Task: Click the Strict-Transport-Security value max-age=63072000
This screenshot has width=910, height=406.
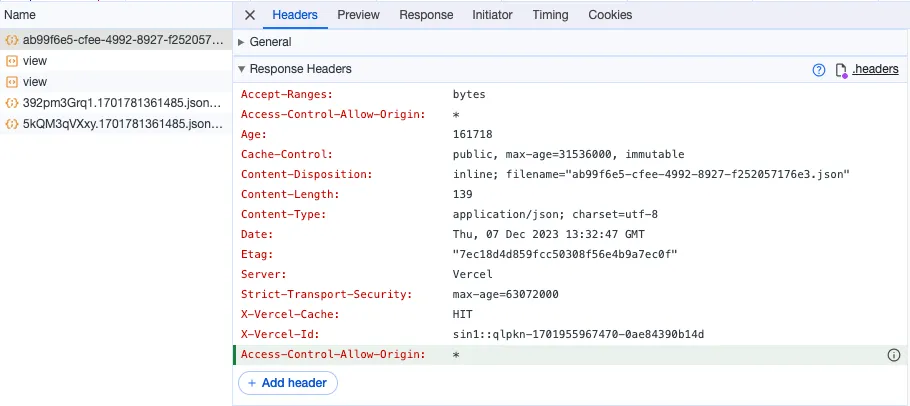Action: pyautogui.click(x=505, y=295)
